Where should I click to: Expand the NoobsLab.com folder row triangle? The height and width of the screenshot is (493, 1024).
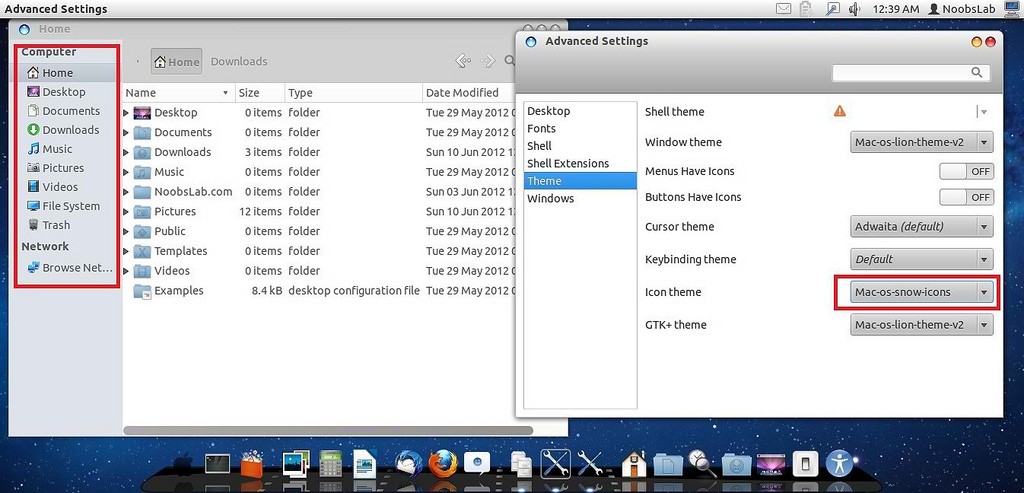[126, 193]
